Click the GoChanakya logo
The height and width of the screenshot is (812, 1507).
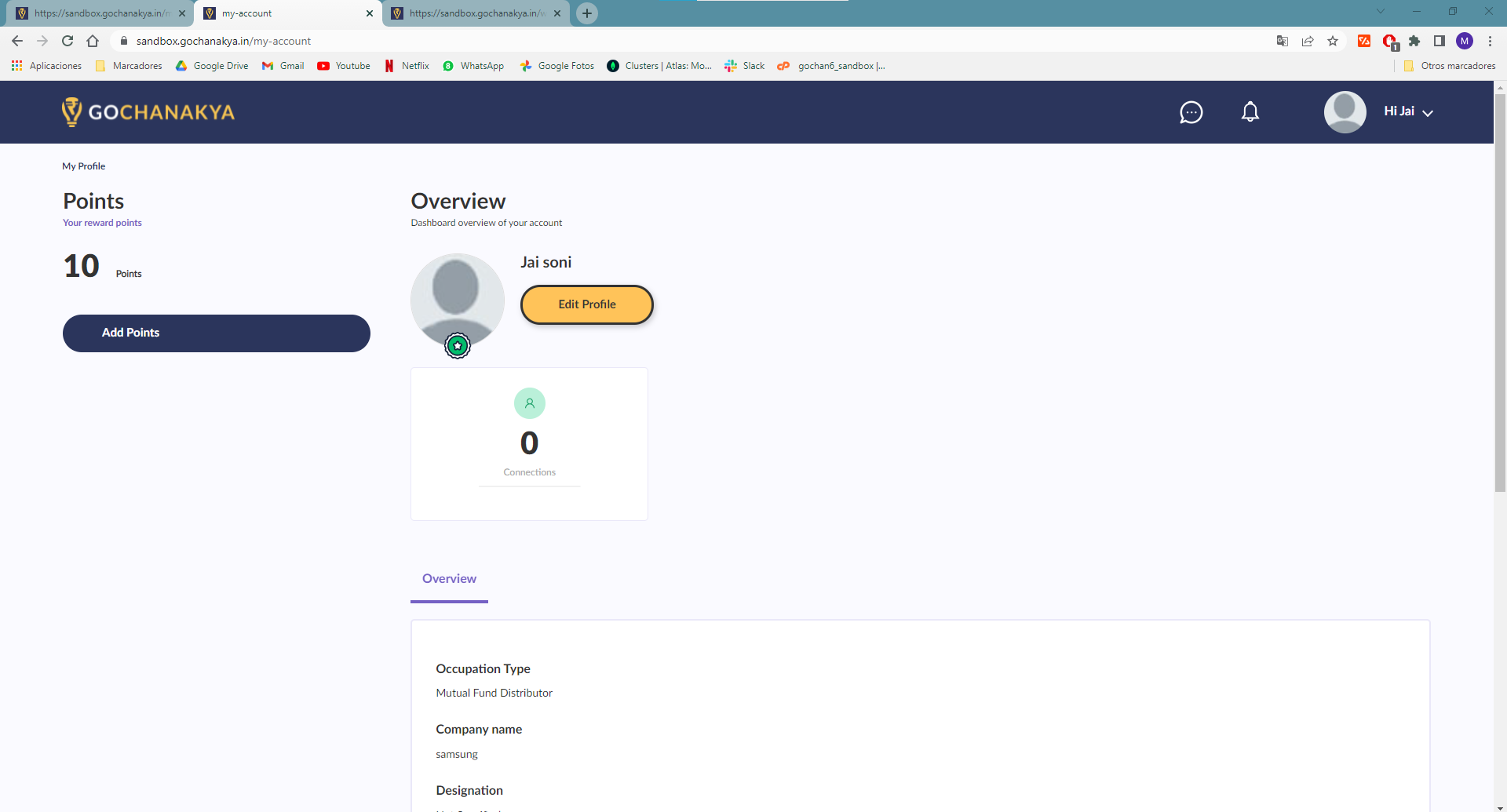148,111
